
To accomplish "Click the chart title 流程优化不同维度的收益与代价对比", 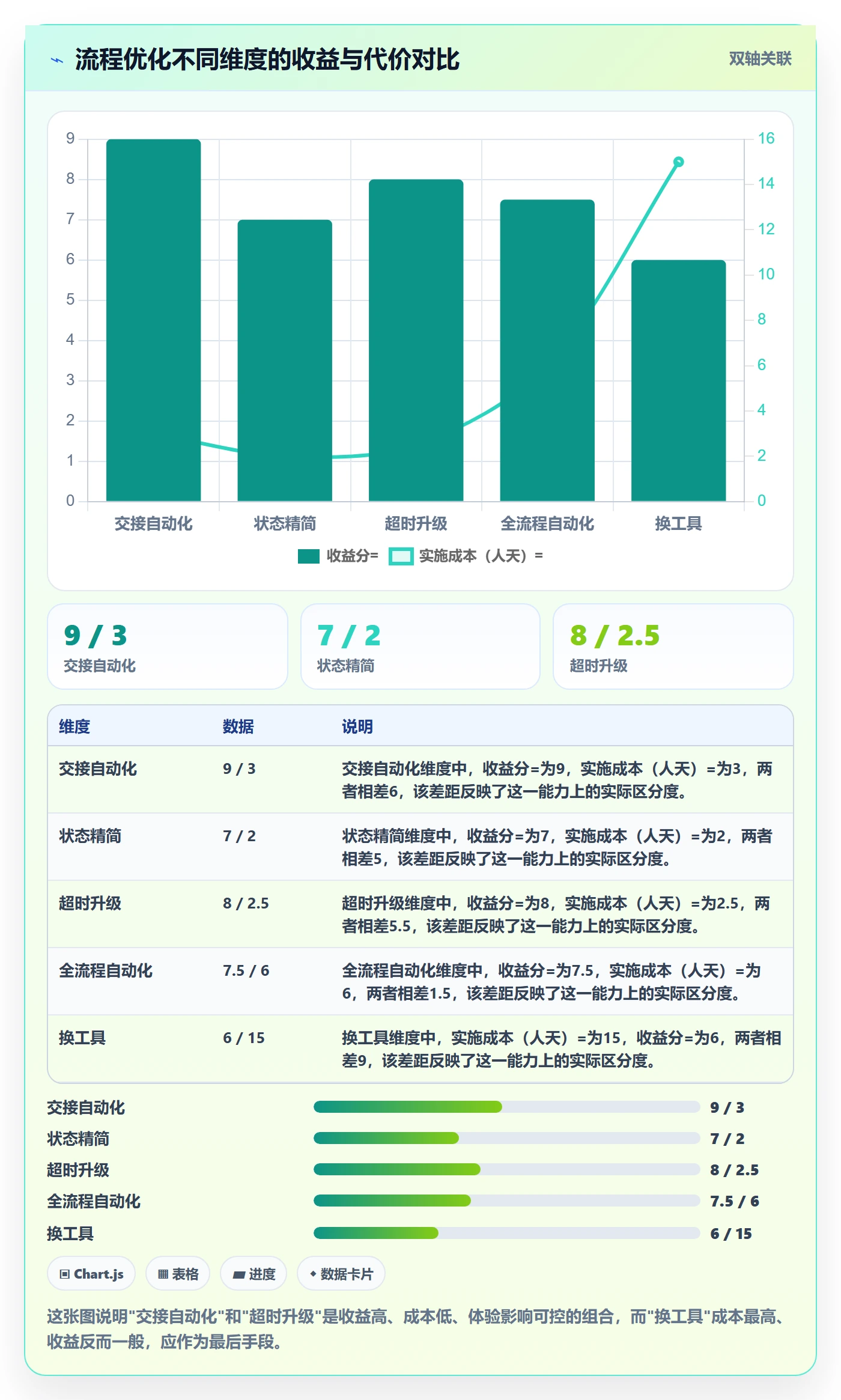I will 267,59.
